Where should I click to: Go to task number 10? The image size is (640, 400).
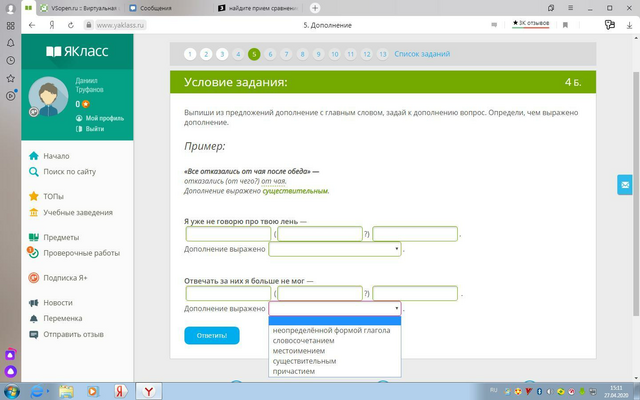(x=335, y=54)
